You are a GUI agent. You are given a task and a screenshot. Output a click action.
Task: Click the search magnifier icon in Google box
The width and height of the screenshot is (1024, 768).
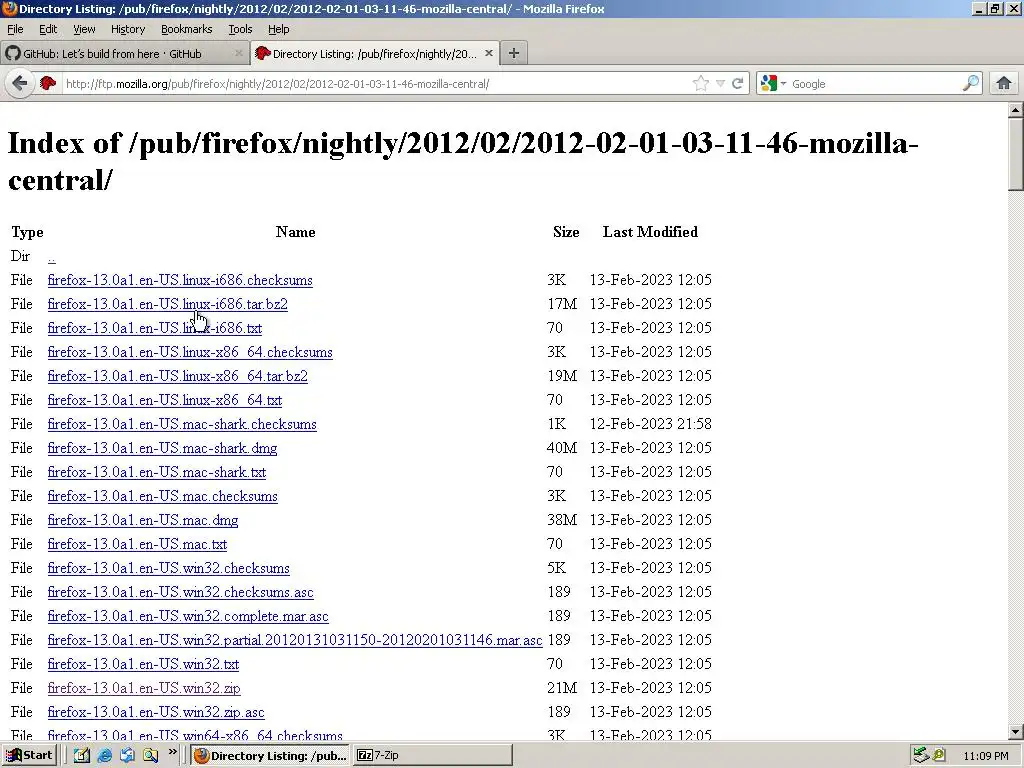970,84
